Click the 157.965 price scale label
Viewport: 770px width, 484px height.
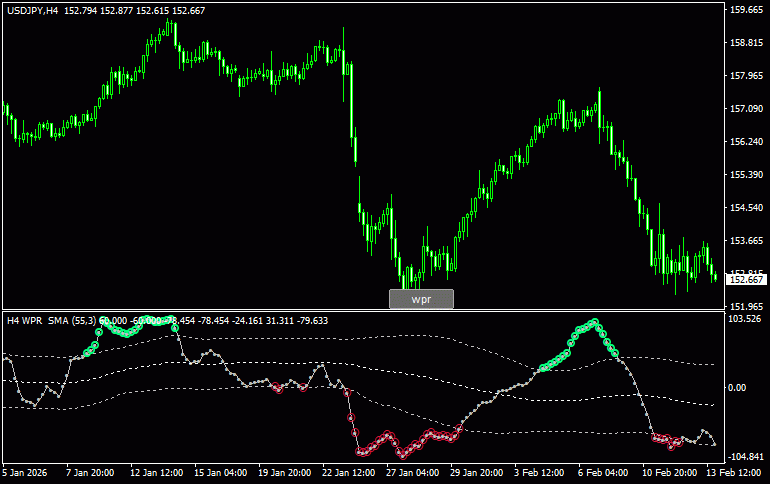pyautogui.click(x=746, y=76)
